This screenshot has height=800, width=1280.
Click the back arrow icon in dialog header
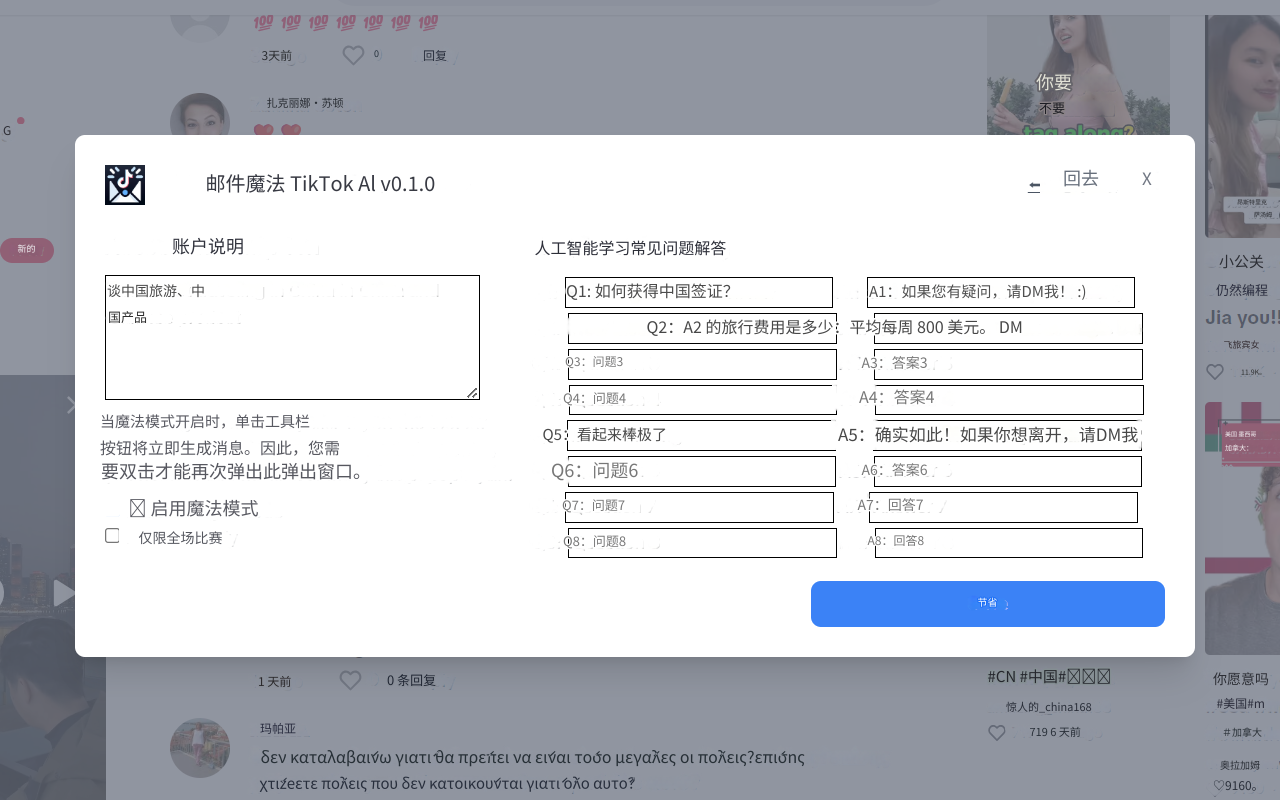pyautogui.click(x=1034, y=186)
